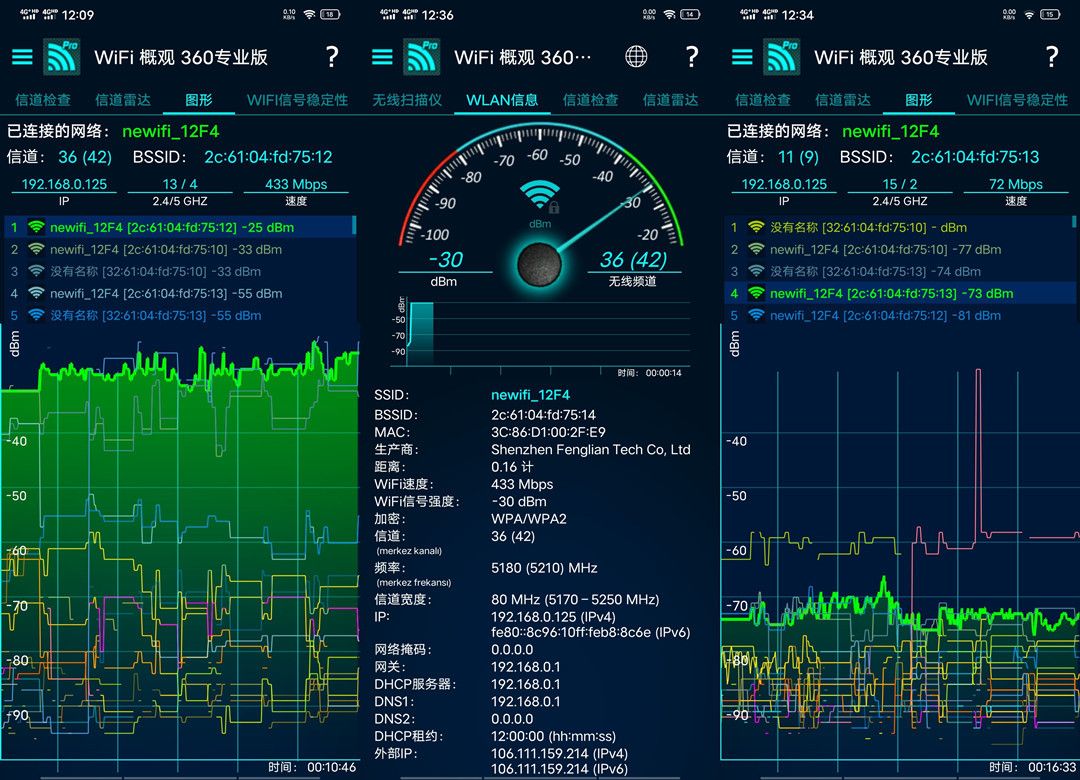
Task: Tap DHCP lease 12:00:00 (hh:mm:ss)
Action: 554,736
